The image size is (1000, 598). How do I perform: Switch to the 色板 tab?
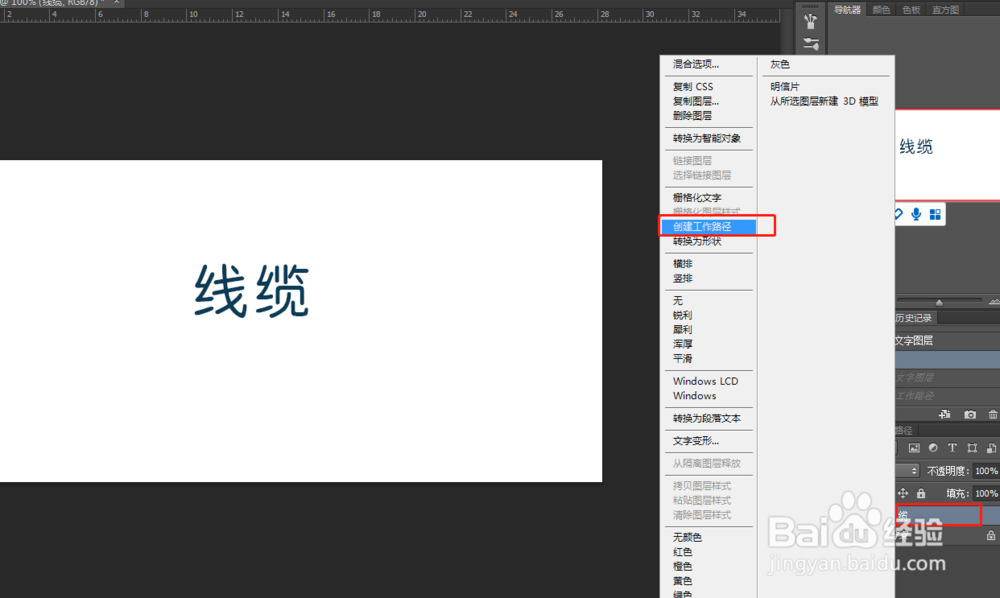click(911, 10)
